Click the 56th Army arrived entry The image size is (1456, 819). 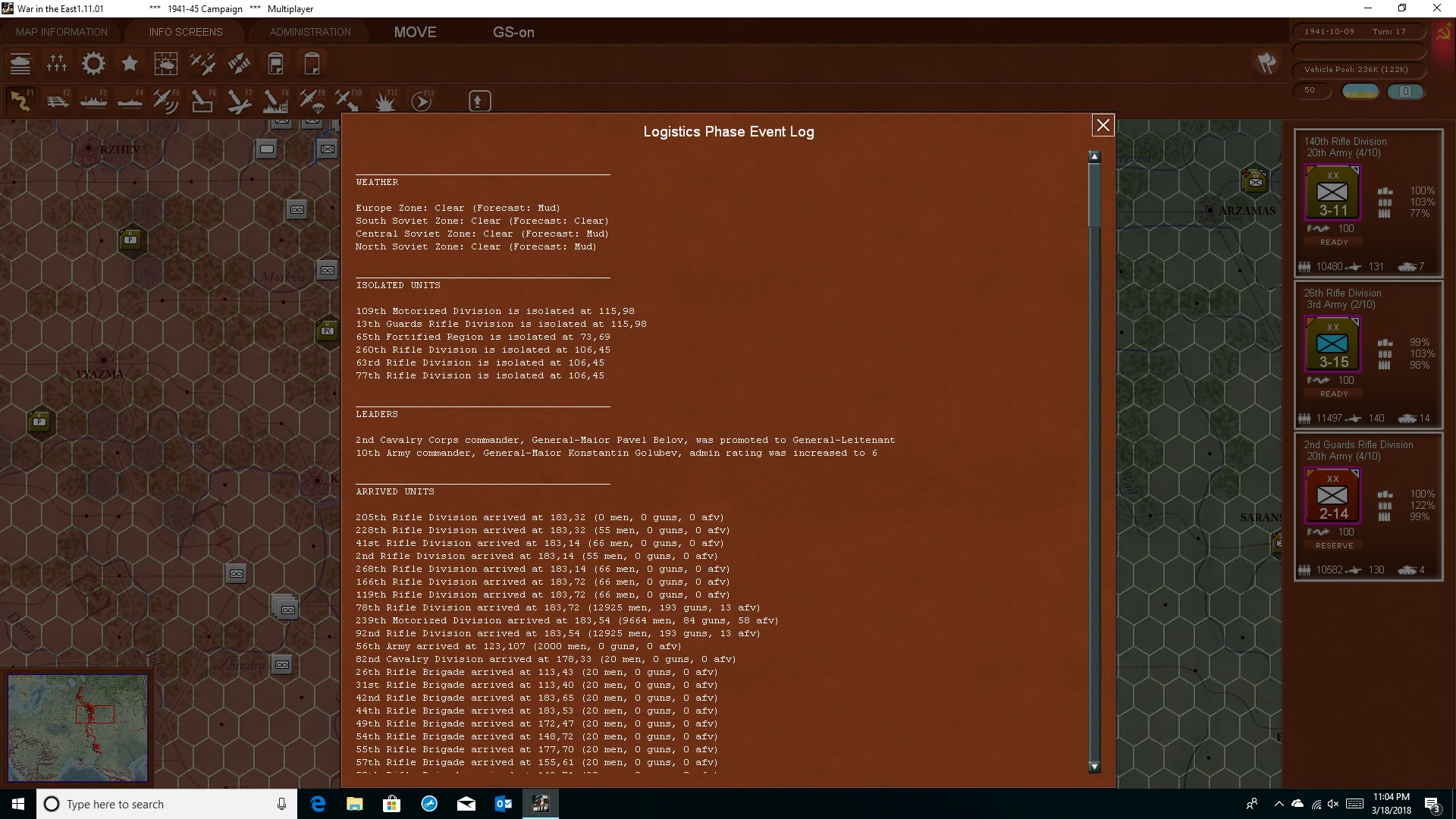point(519,646)
